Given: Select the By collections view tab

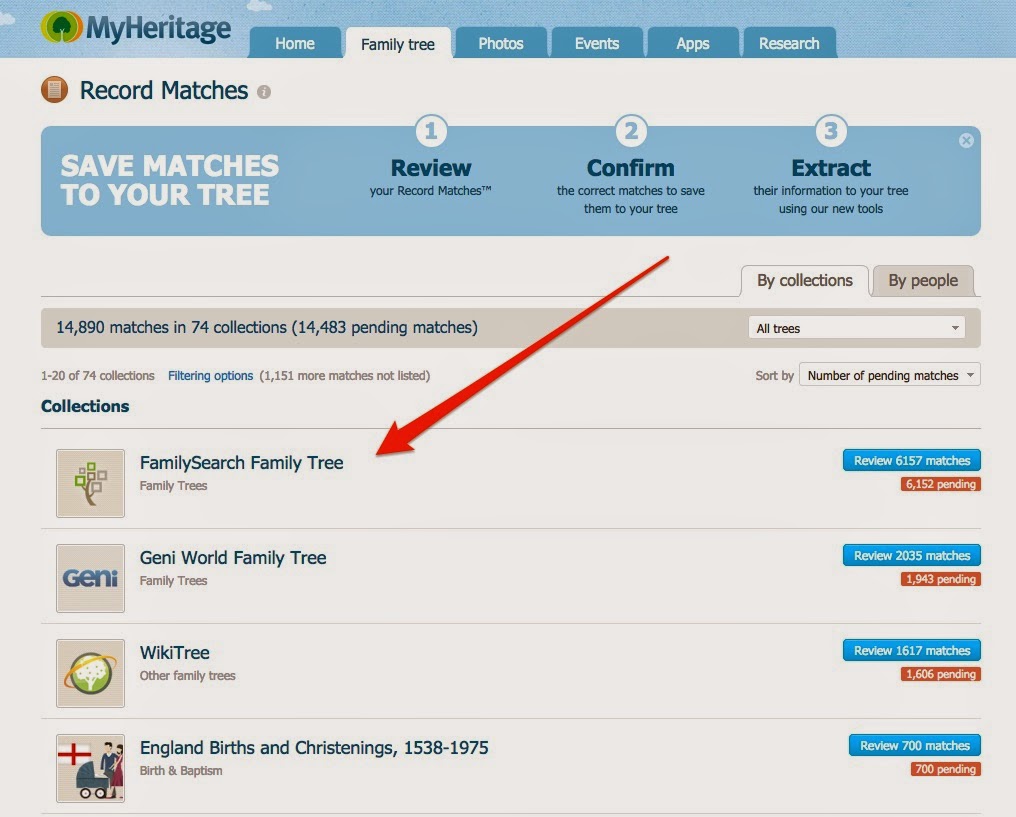Looking at the screenshot, I should 805,281.
